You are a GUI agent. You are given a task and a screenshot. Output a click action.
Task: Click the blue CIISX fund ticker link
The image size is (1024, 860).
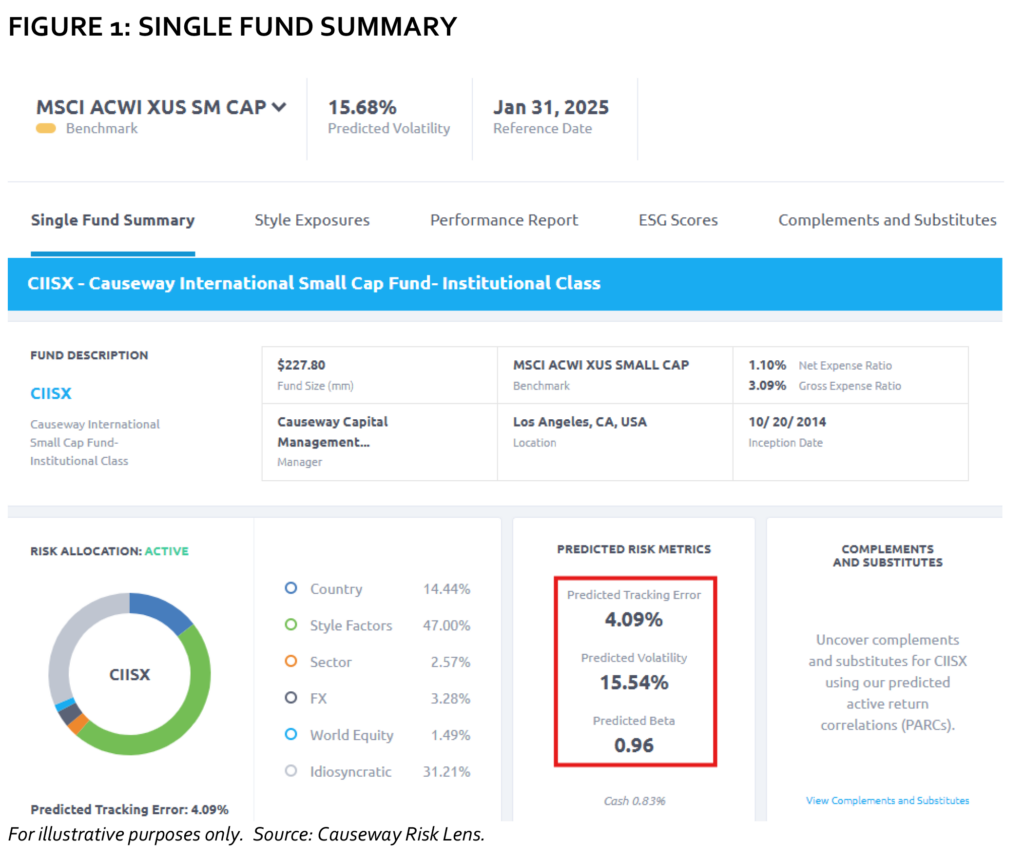51,393
